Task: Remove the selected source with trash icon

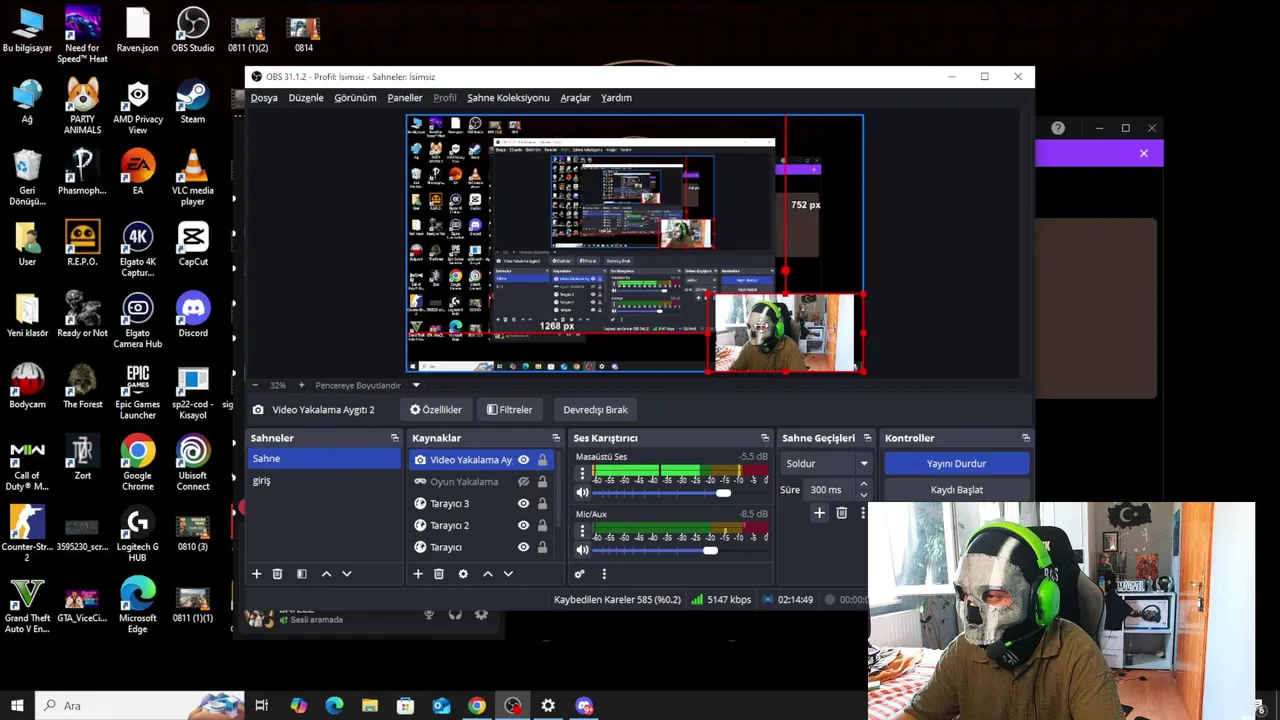Action: [x=438, y=574]
